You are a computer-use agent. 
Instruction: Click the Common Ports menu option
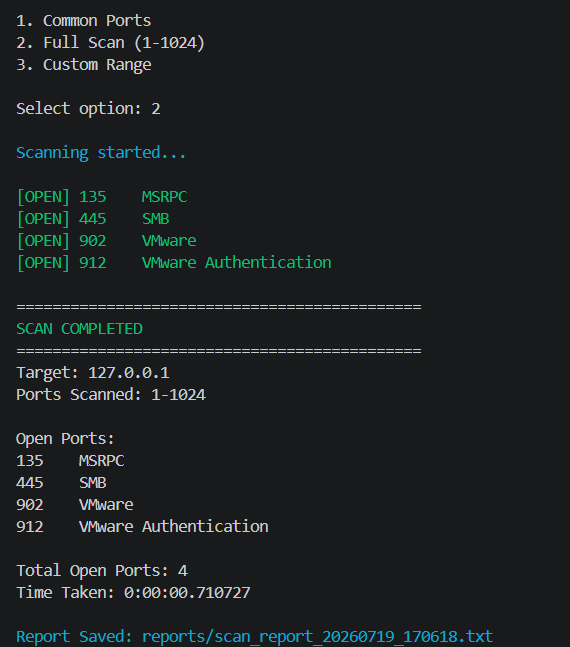point(83,21)
